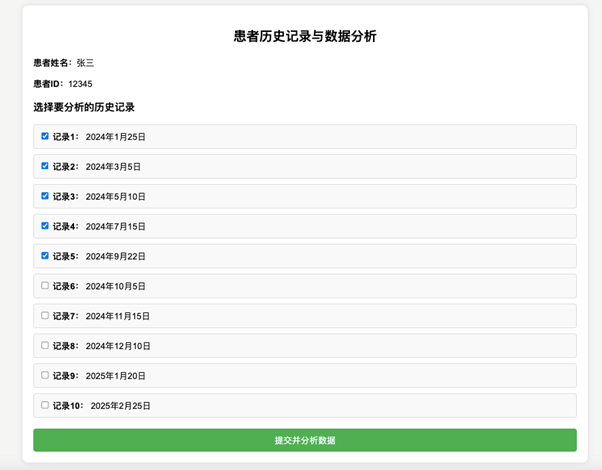Check the 记录6 checkbox
The image size is (602, 470).
click(45, 286)
